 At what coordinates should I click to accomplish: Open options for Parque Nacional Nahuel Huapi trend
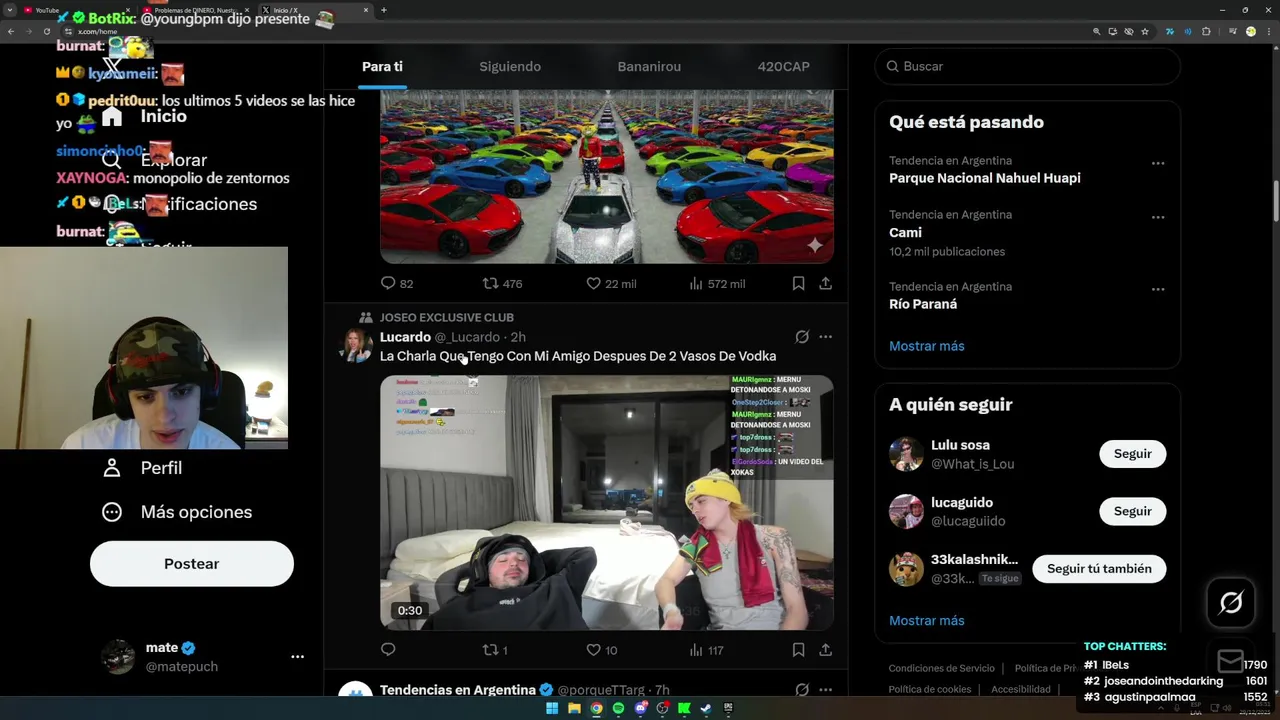click(x=1157, y=163)
